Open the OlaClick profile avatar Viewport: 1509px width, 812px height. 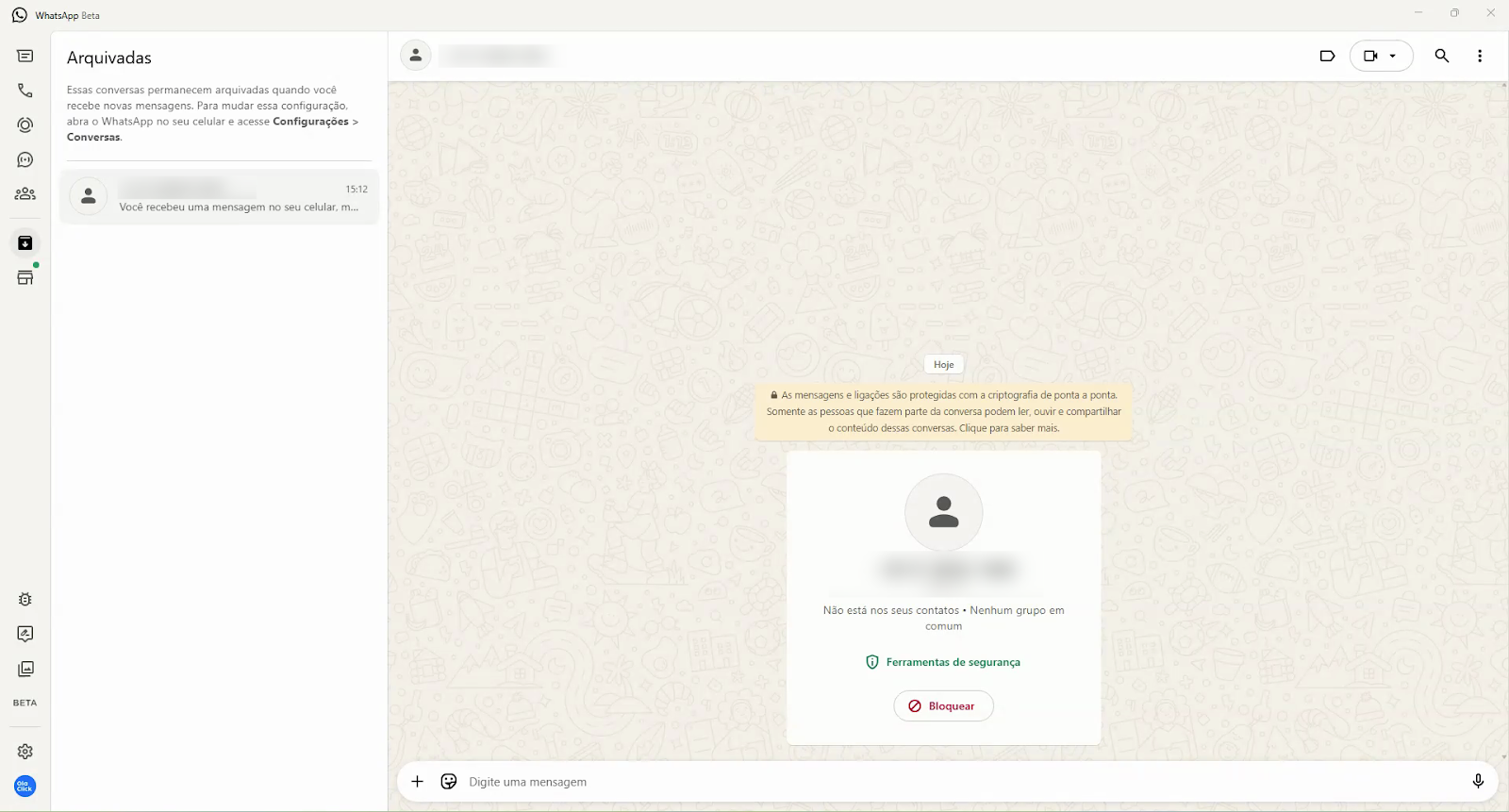tap(25, 787)
